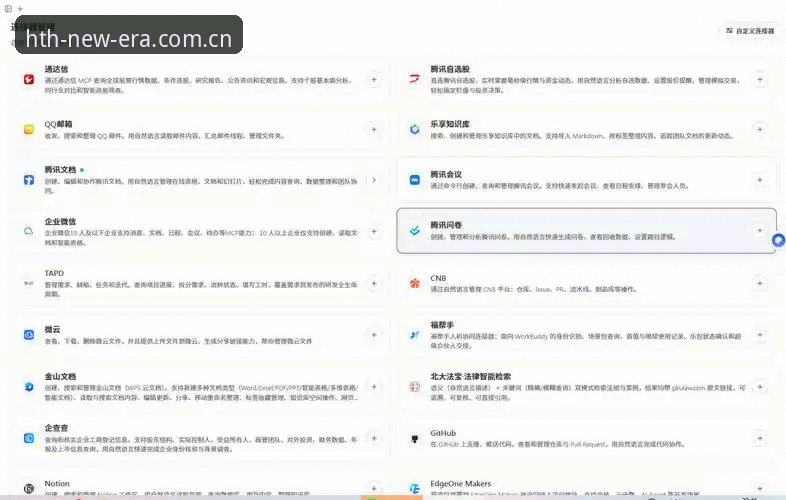Select the 福帮手 title text
This screenshot has width=786, height=500.
(442, 324)
